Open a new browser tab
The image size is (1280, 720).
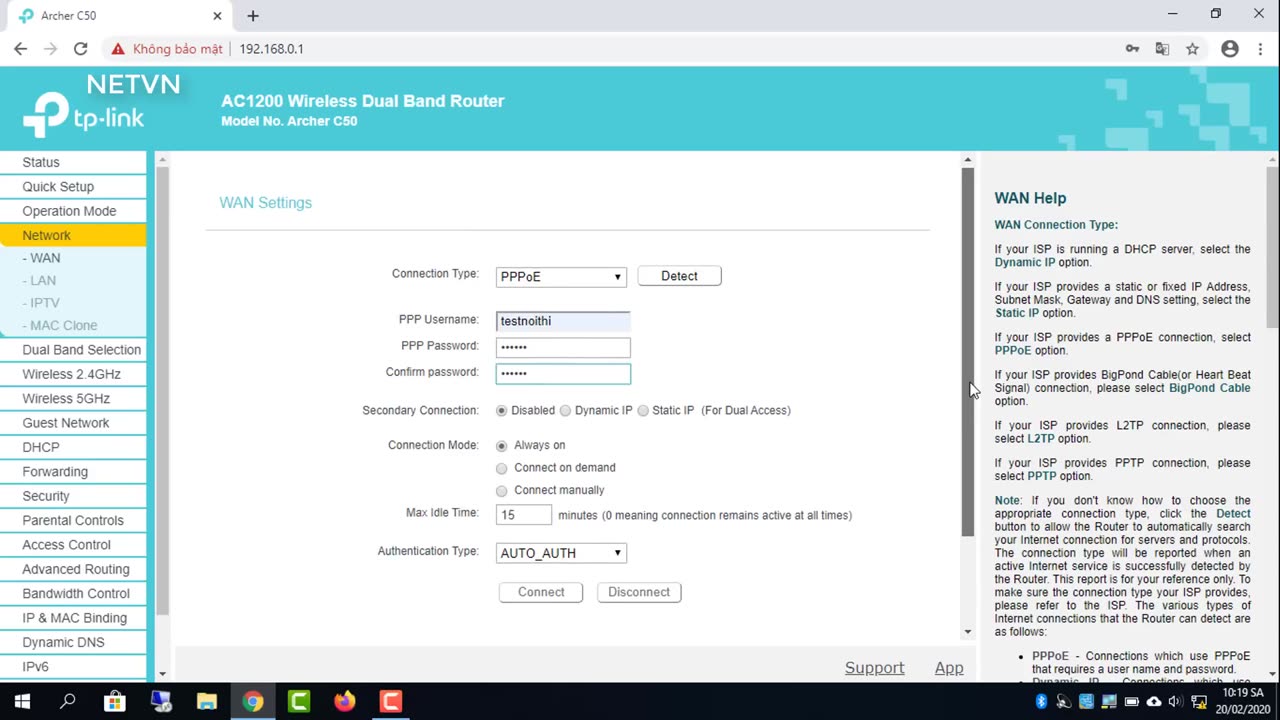click(253, 16)
